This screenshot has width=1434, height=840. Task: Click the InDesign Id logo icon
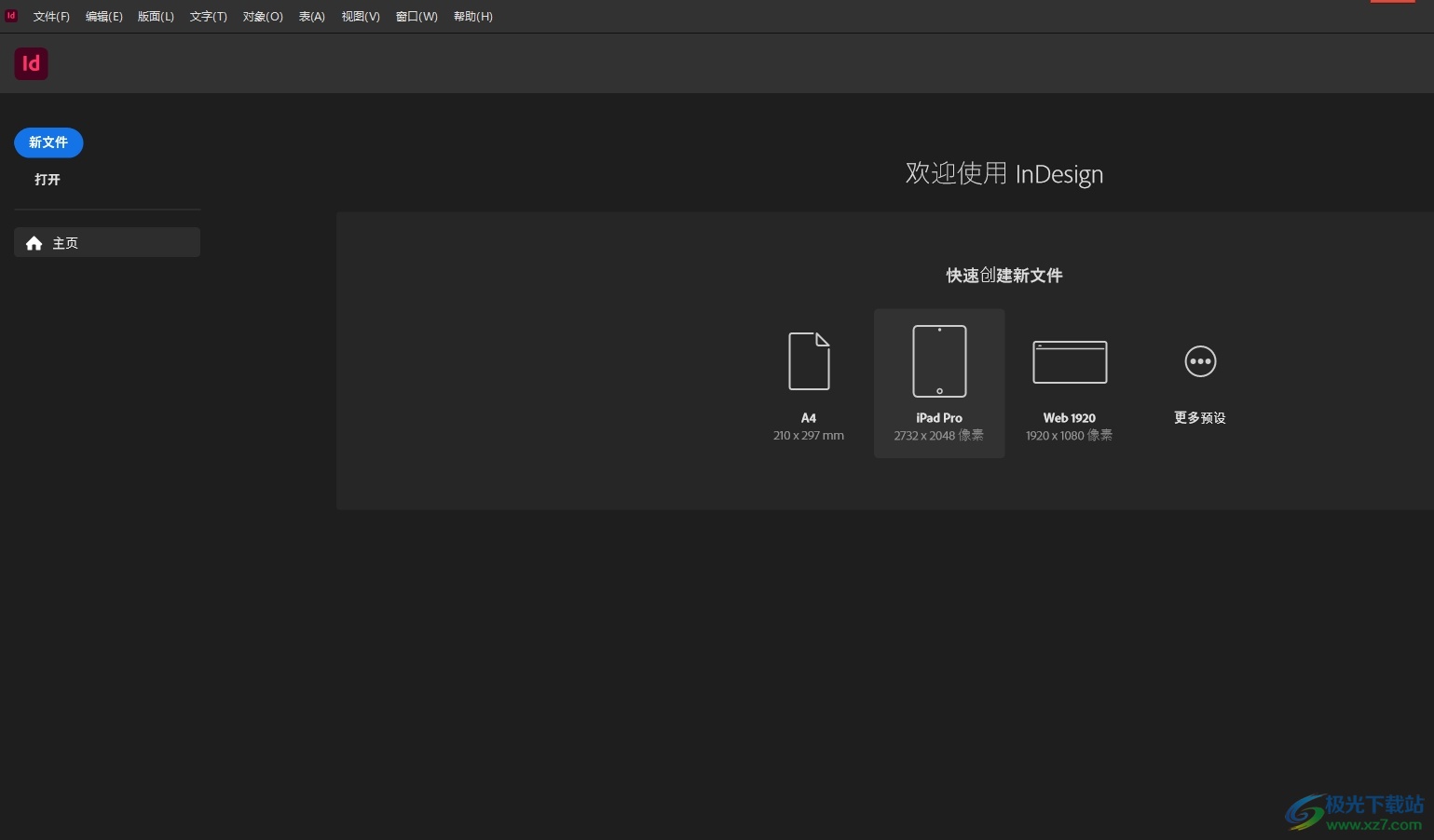[x=31, y=63]
